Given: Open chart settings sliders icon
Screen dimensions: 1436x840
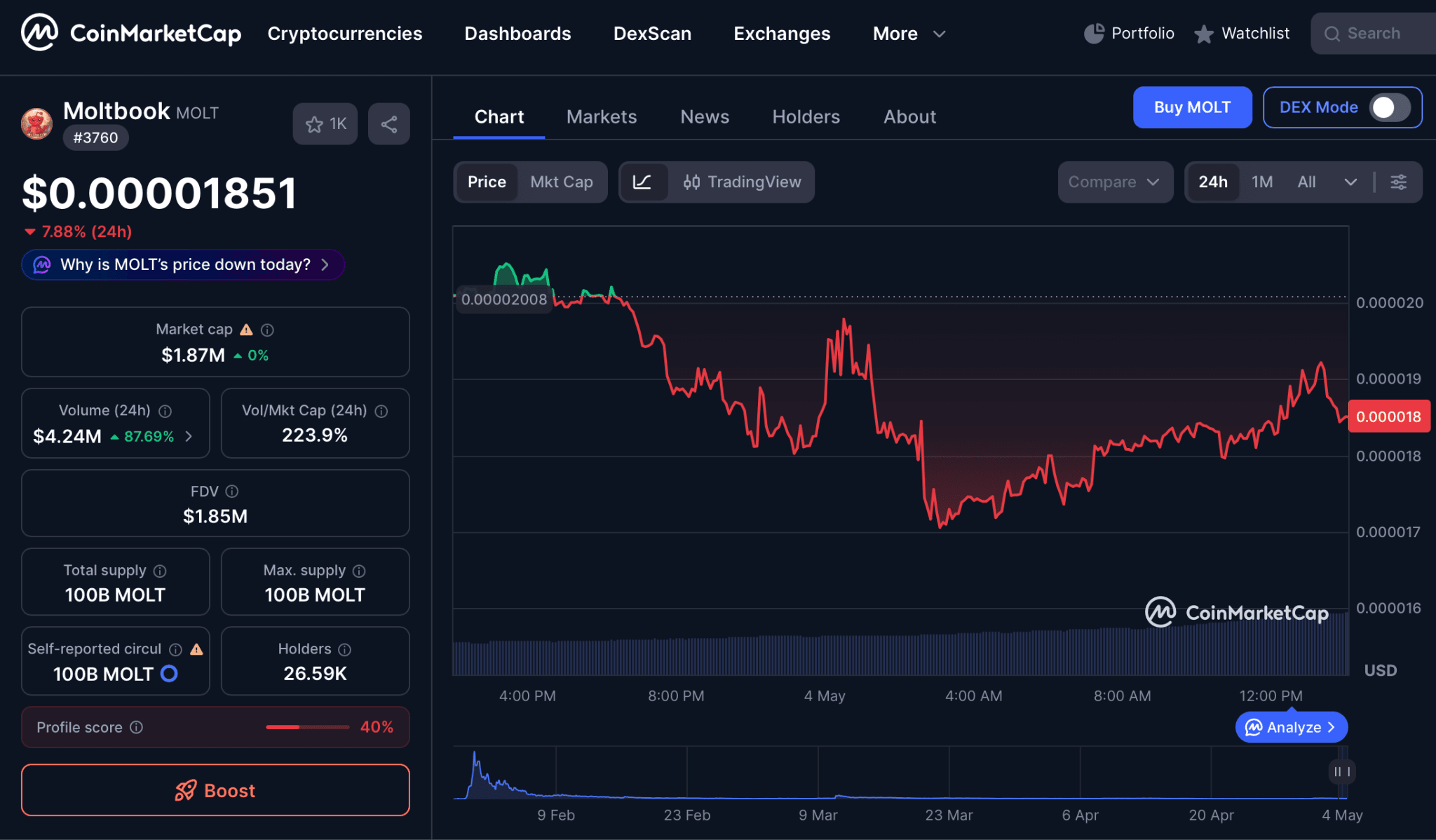Looking at the screenshot, I should [x=1399, y=182].
